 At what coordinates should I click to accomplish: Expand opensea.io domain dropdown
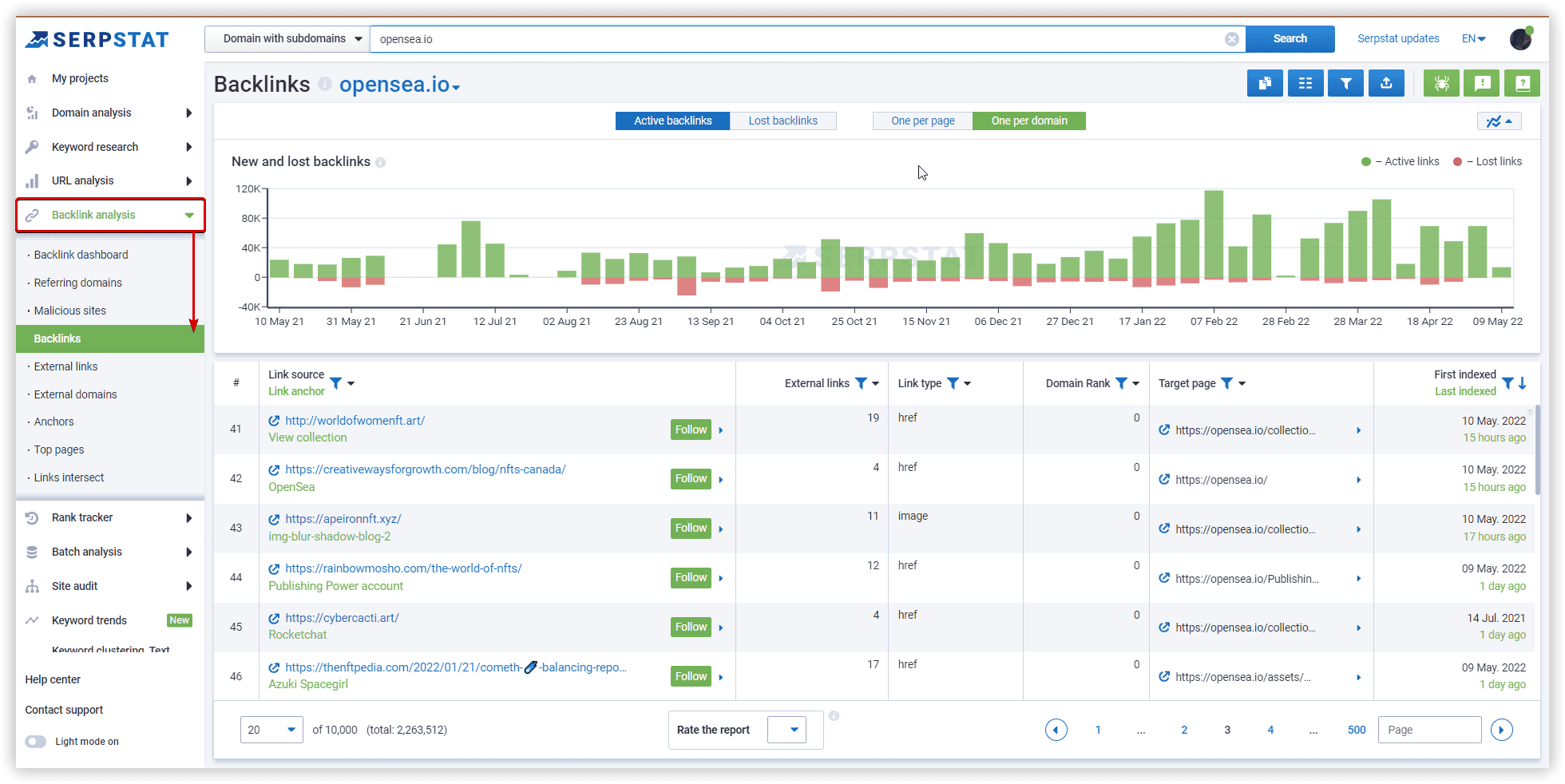[x=456, y=87]
